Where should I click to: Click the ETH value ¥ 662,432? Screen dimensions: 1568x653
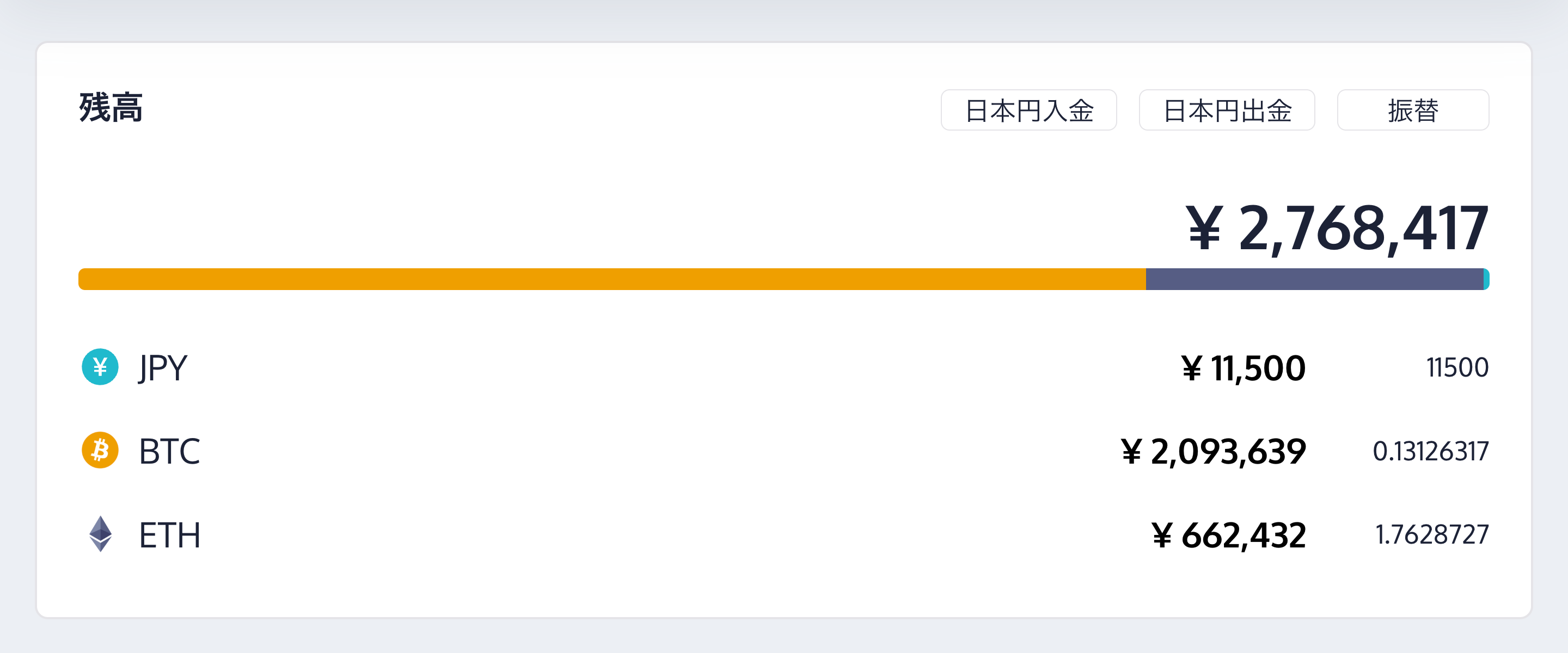pos(1228,535)
